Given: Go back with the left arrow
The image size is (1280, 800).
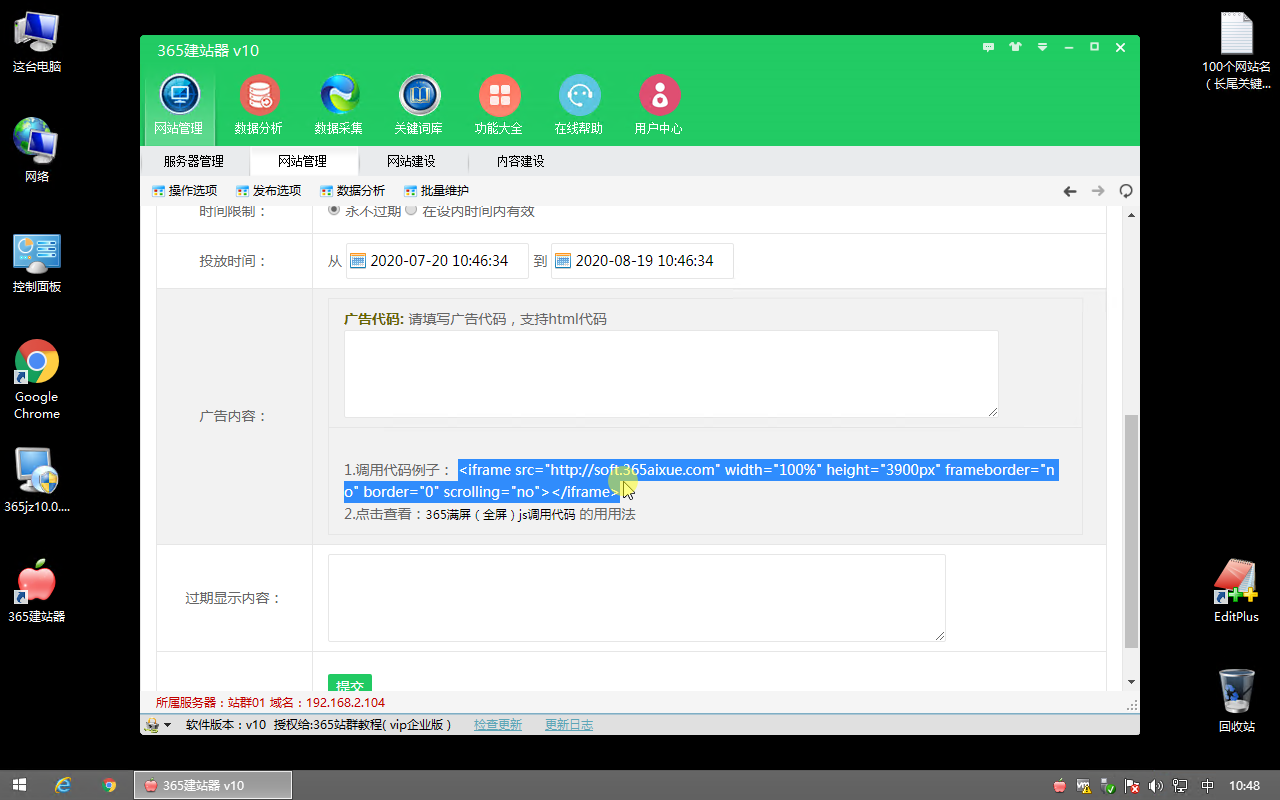Looking at the screenshot, I should (x=1070, y=191).
